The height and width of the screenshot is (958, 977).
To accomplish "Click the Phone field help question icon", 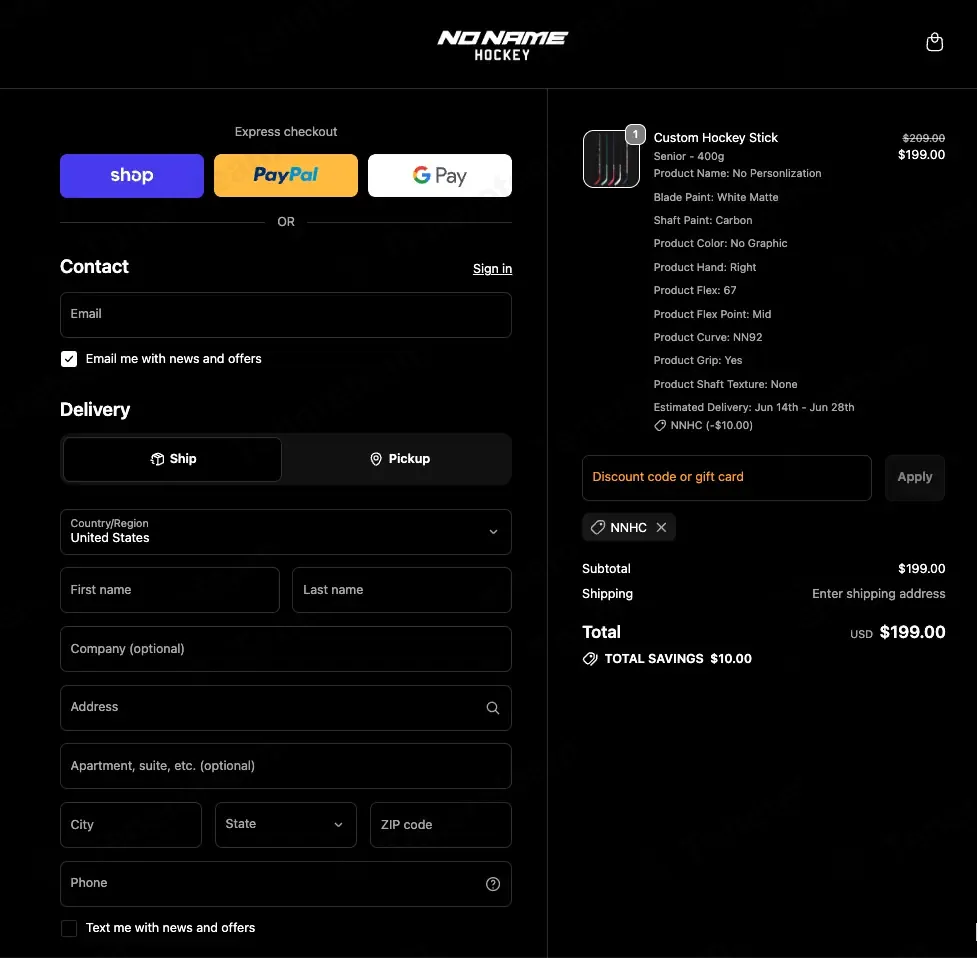I will (x=492, y=884).
